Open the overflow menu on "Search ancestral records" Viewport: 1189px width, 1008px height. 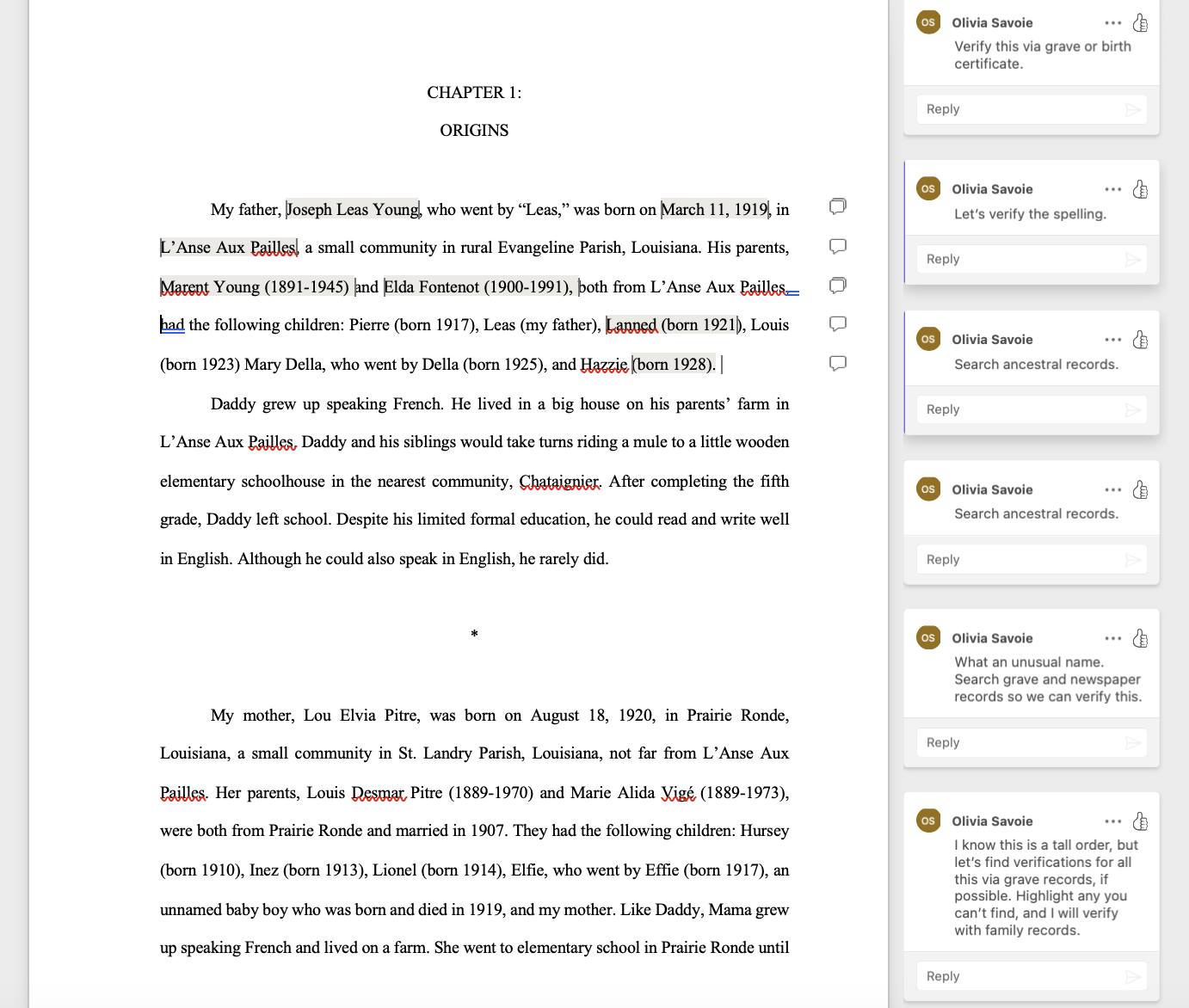[1112, 339]
